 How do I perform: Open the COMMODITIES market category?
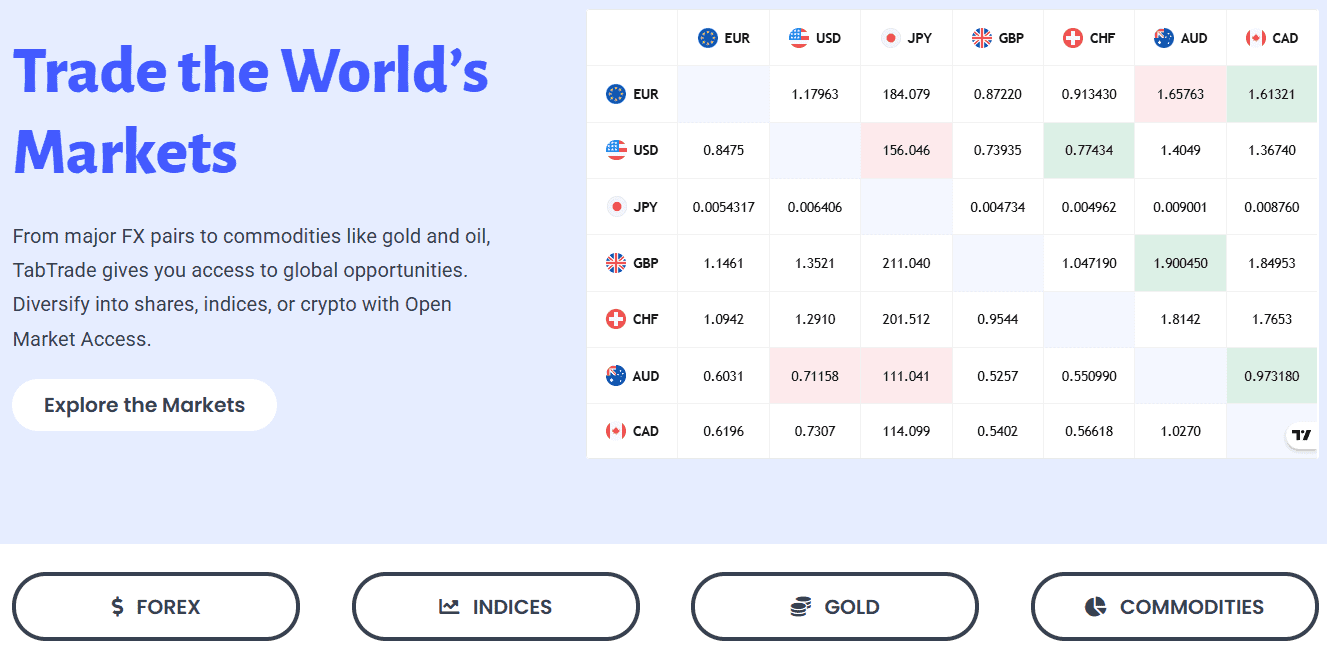[1175, 607]
